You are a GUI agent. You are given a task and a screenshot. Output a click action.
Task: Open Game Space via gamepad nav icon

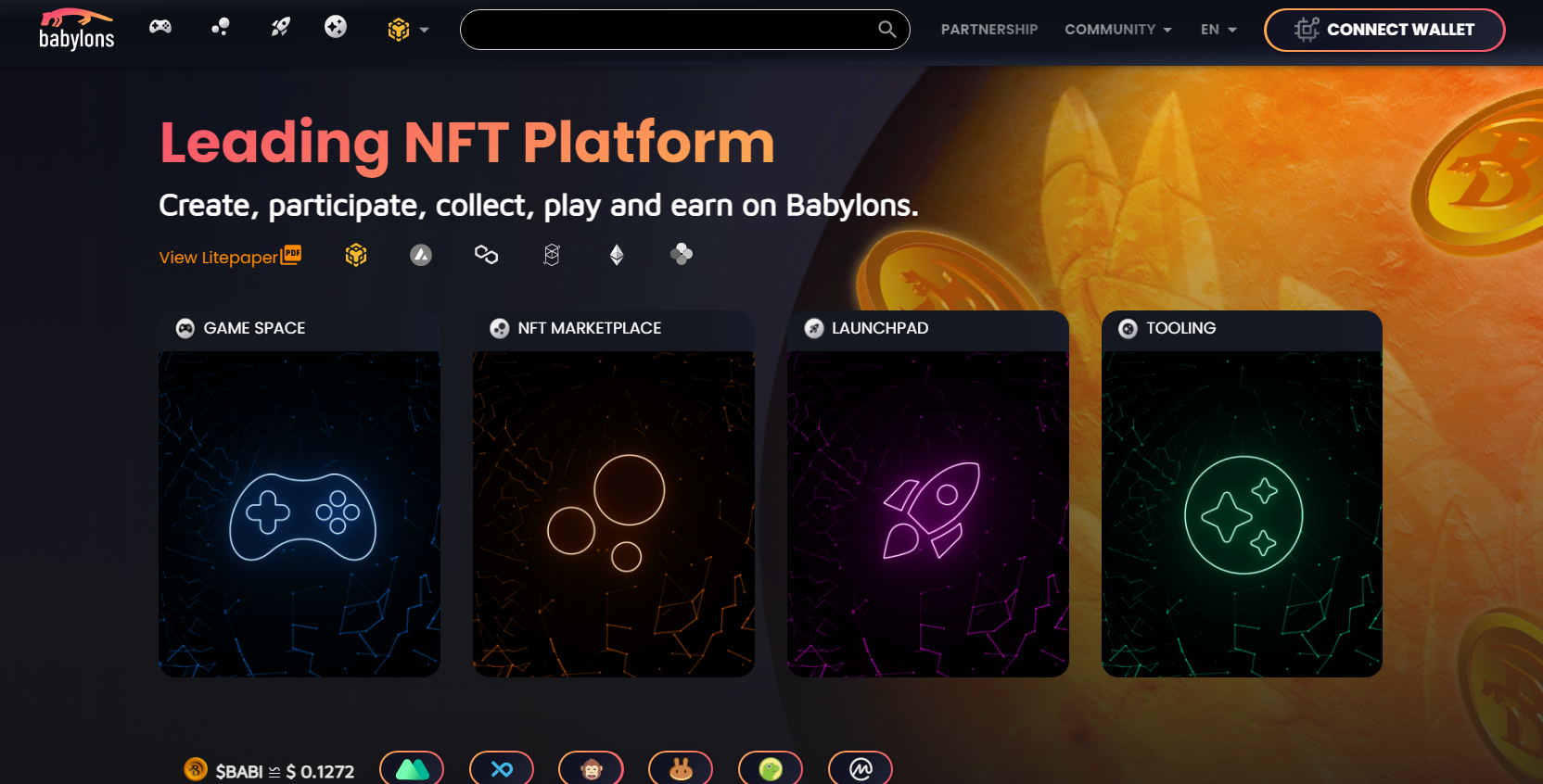(x=160, y=27)
